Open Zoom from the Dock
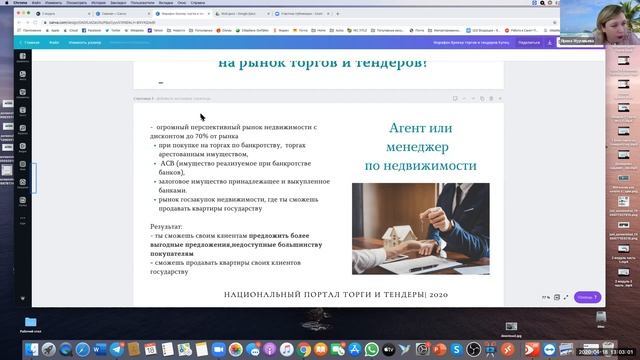This screenshot has height=360, width=640. tap(219, 350)
